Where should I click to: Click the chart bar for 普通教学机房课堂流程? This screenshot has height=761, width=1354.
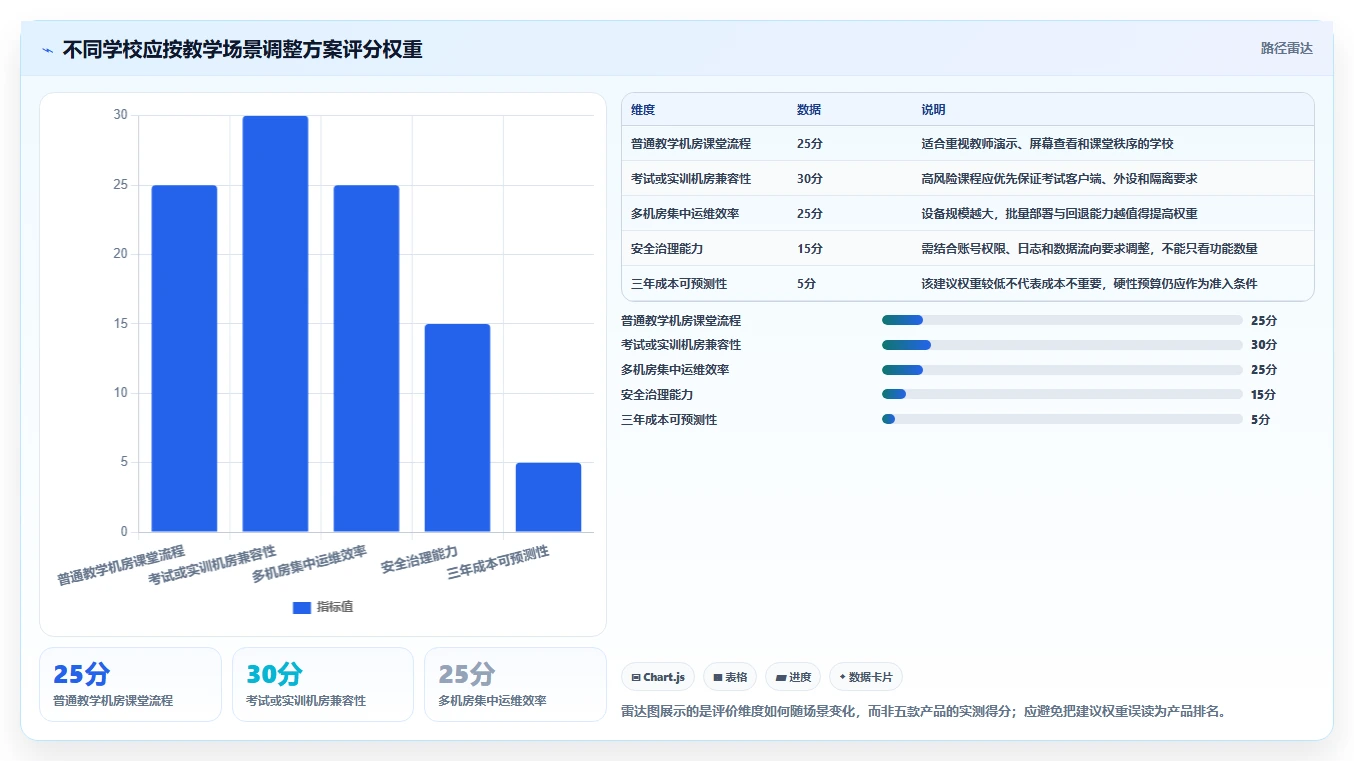tap(184, 358)
